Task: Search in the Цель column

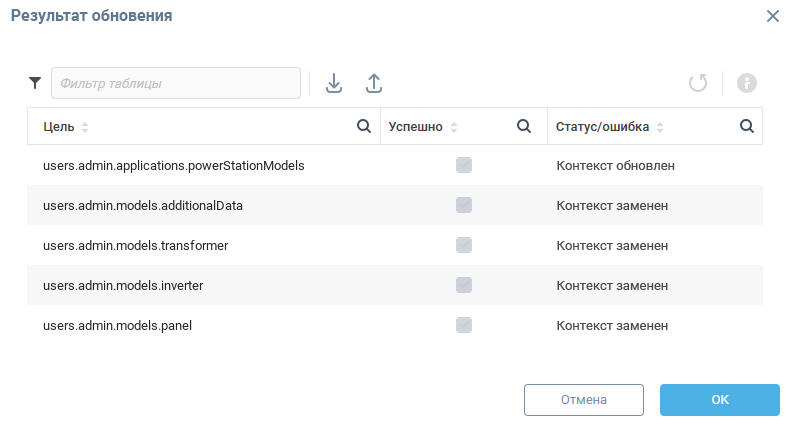Action: [364, 126]
